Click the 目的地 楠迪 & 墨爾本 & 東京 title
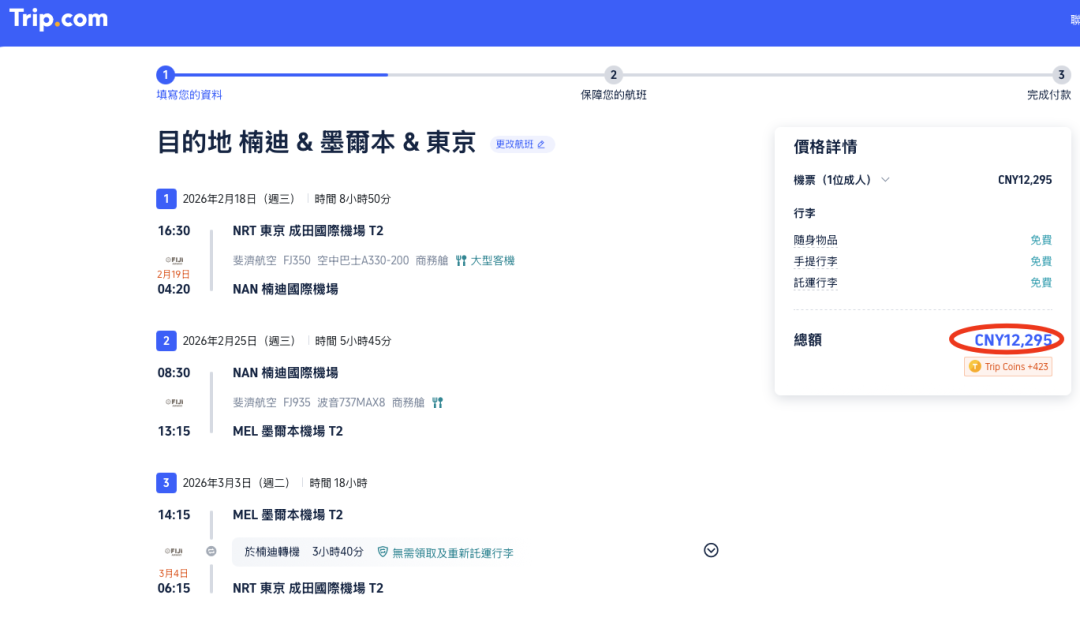The height and width of the screenshot is (625, 1080). (x=316, y=142)
